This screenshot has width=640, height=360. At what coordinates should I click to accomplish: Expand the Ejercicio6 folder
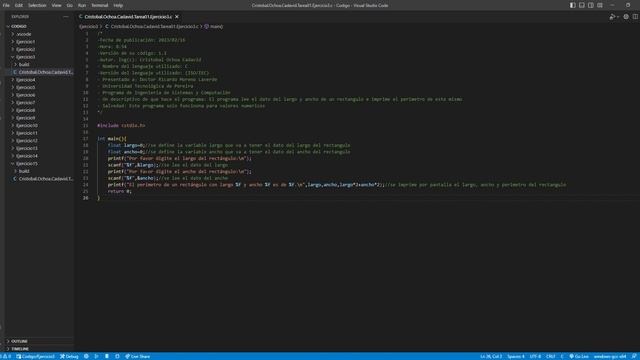tap(39, 95)
